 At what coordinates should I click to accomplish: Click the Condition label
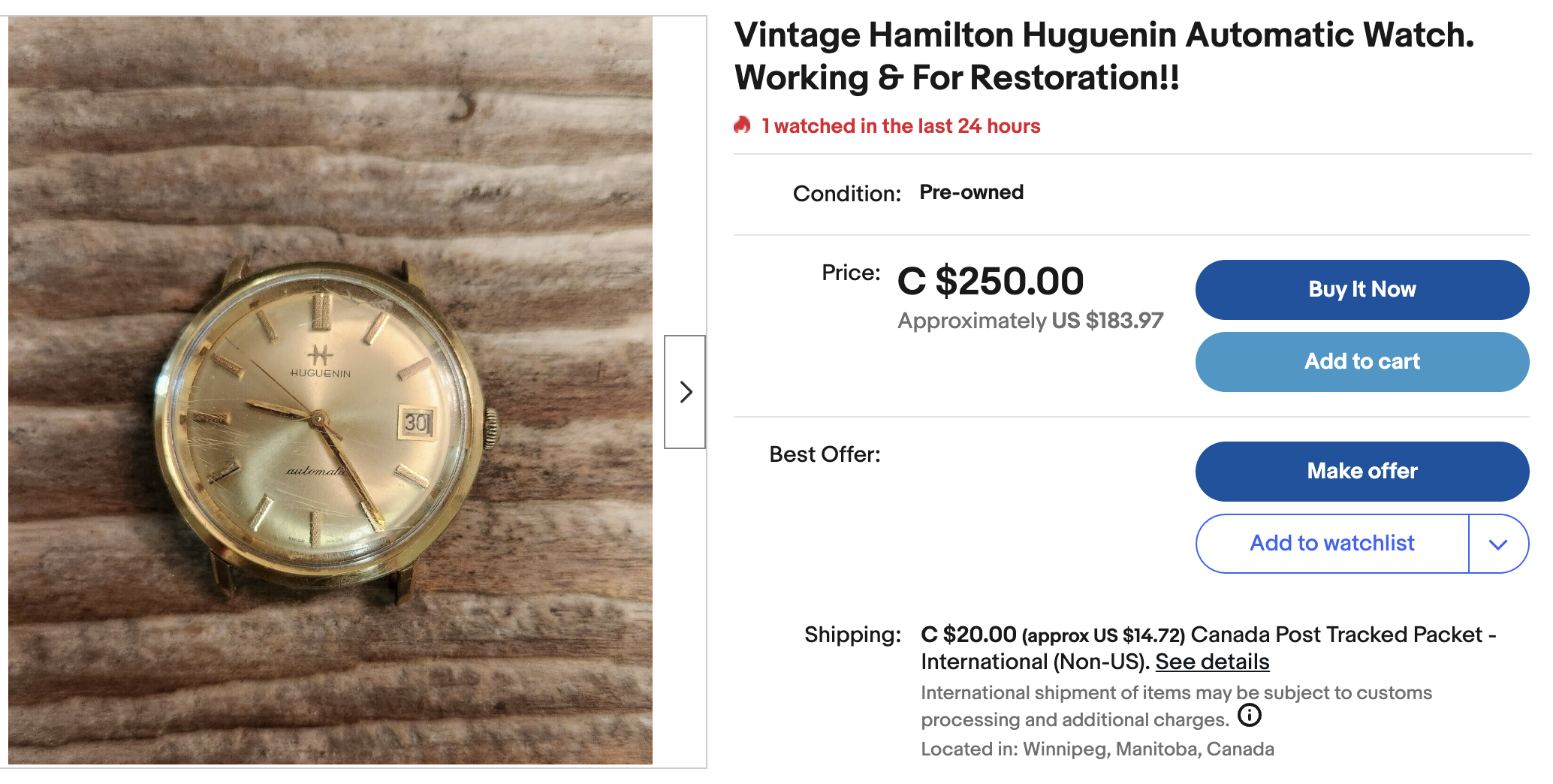pos(846,194)
